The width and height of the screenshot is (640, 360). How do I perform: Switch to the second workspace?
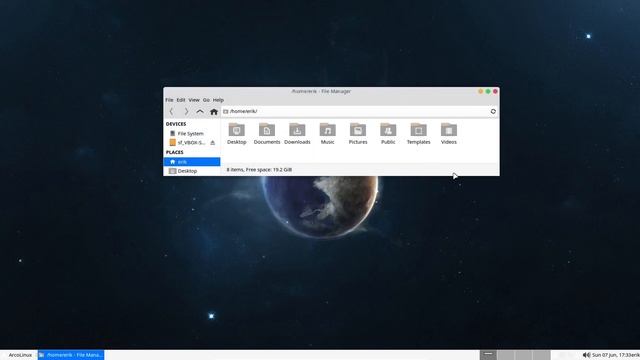point(506,355)
